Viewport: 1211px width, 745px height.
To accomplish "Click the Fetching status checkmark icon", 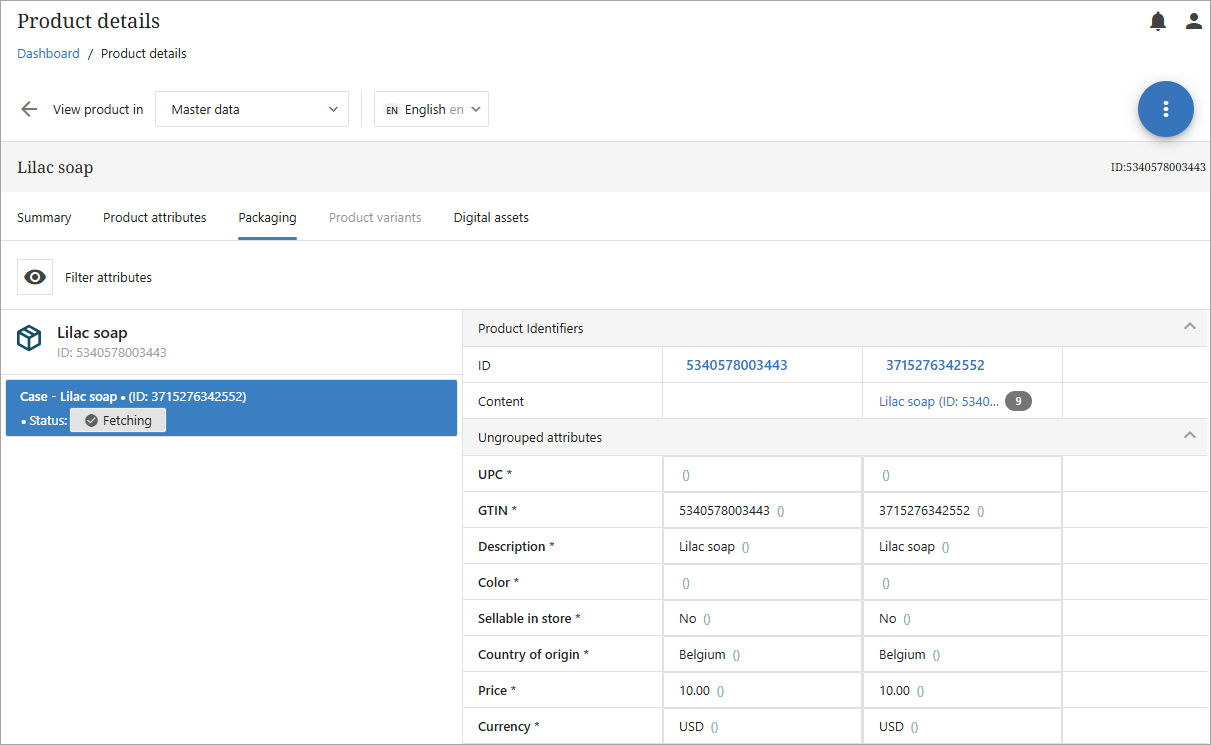I will (x=91, y=421).
